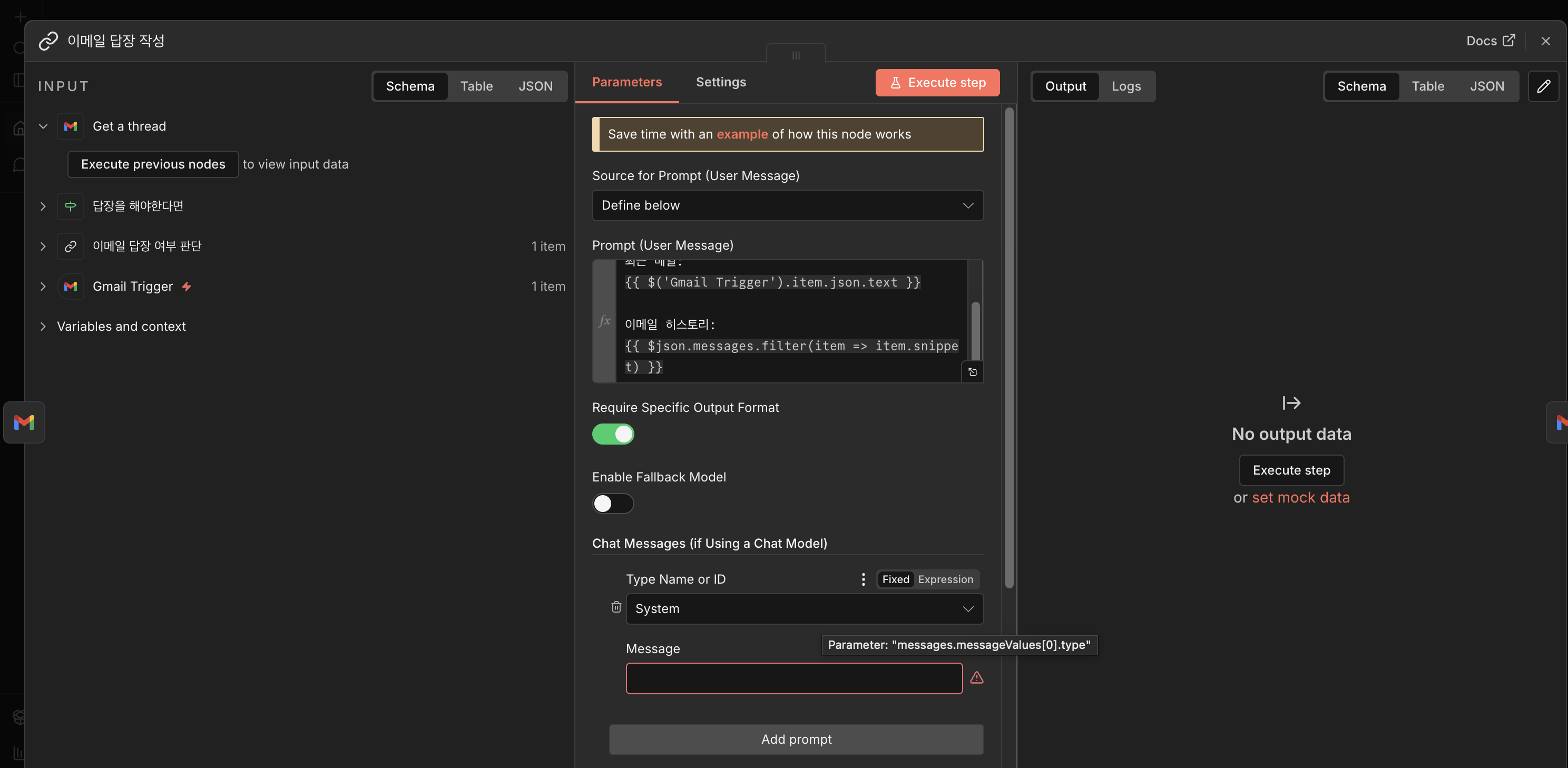This screenshot has width=1568, height=768.
Task: Open Source for Prompt dropdown
Action: coord(787,205)
